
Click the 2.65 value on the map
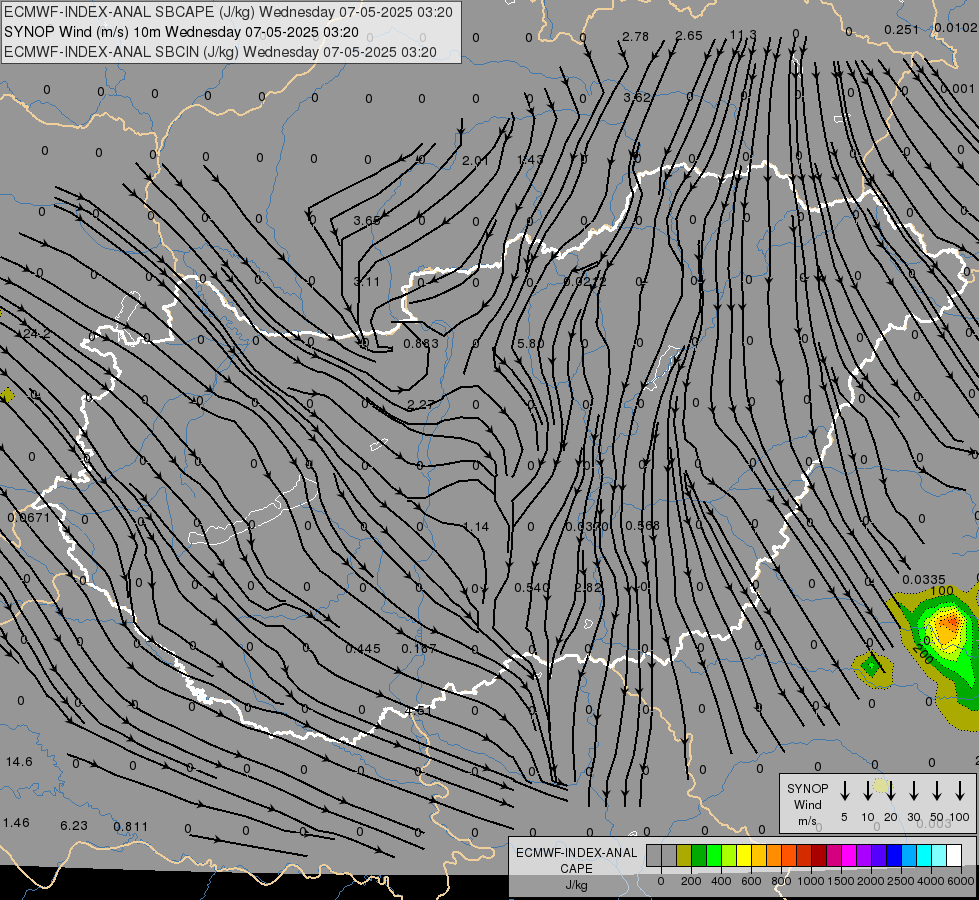[x=689, y=36]
